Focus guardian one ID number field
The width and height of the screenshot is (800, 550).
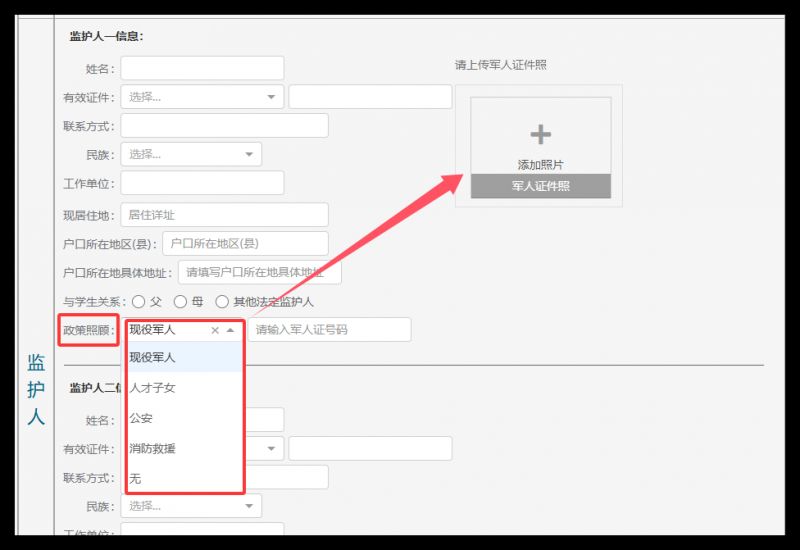tap(370, 97)
